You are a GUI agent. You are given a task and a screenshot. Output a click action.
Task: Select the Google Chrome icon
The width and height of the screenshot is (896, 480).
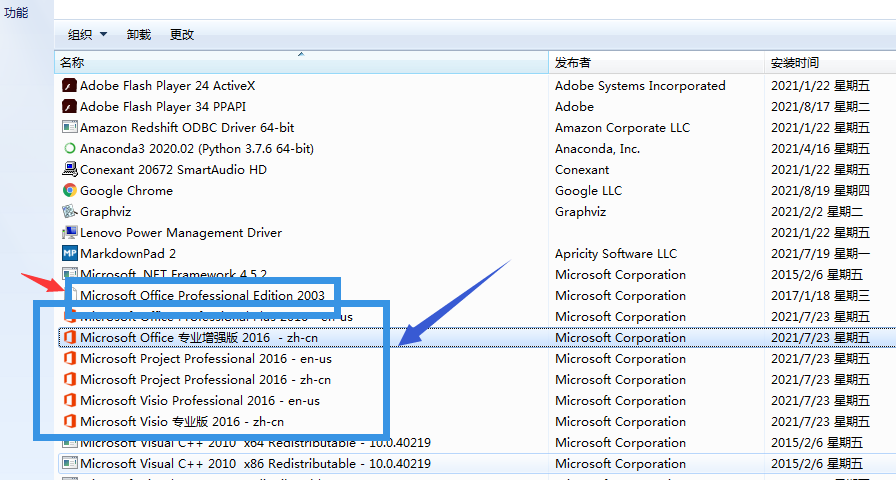(x=69, y=191)
